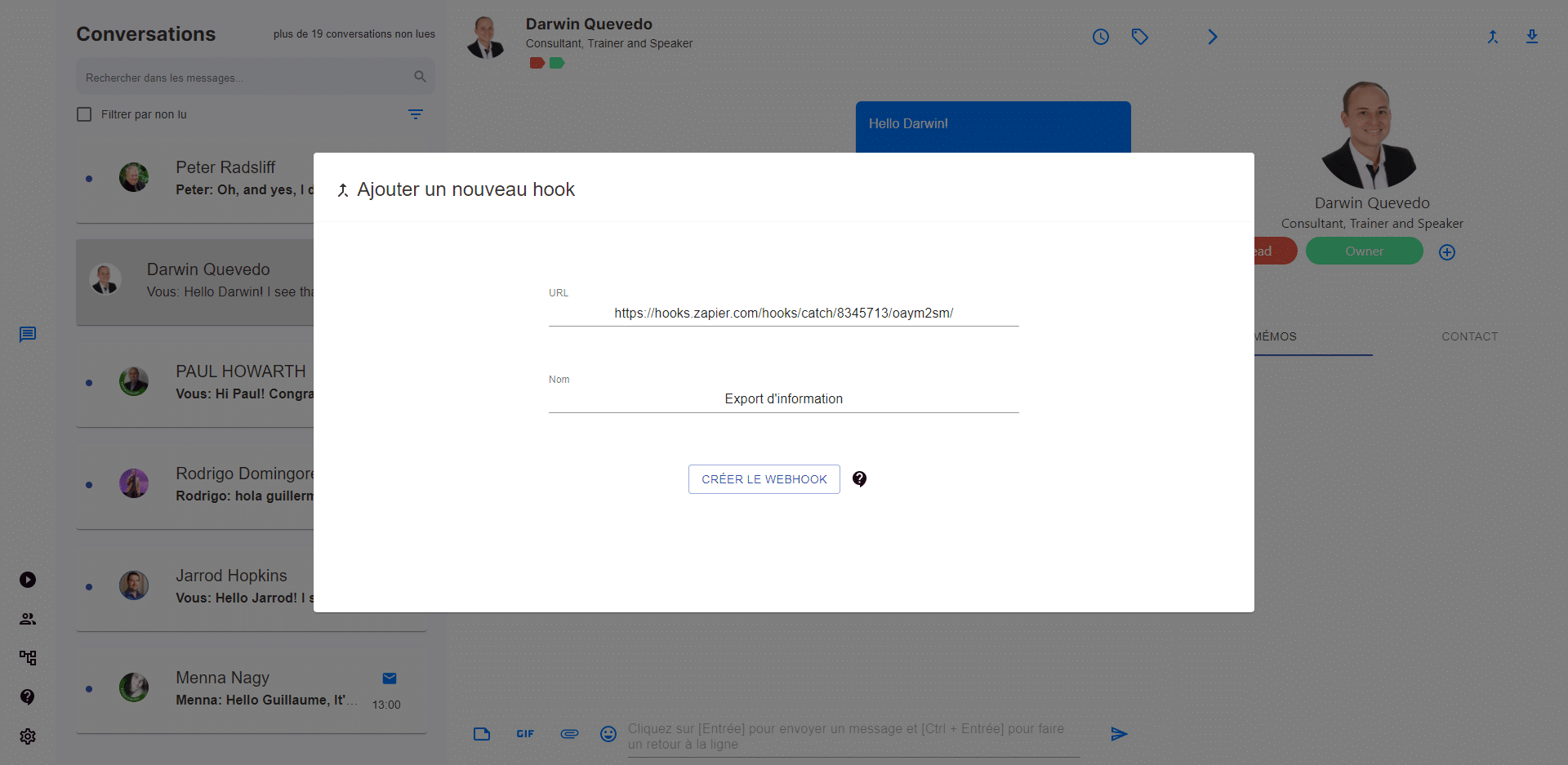Image resolution: width=1568 pixels, height=765 pixels.
Task: Toggle the Filtrer par non lu checkbox
Action: (x=84, y=114)
